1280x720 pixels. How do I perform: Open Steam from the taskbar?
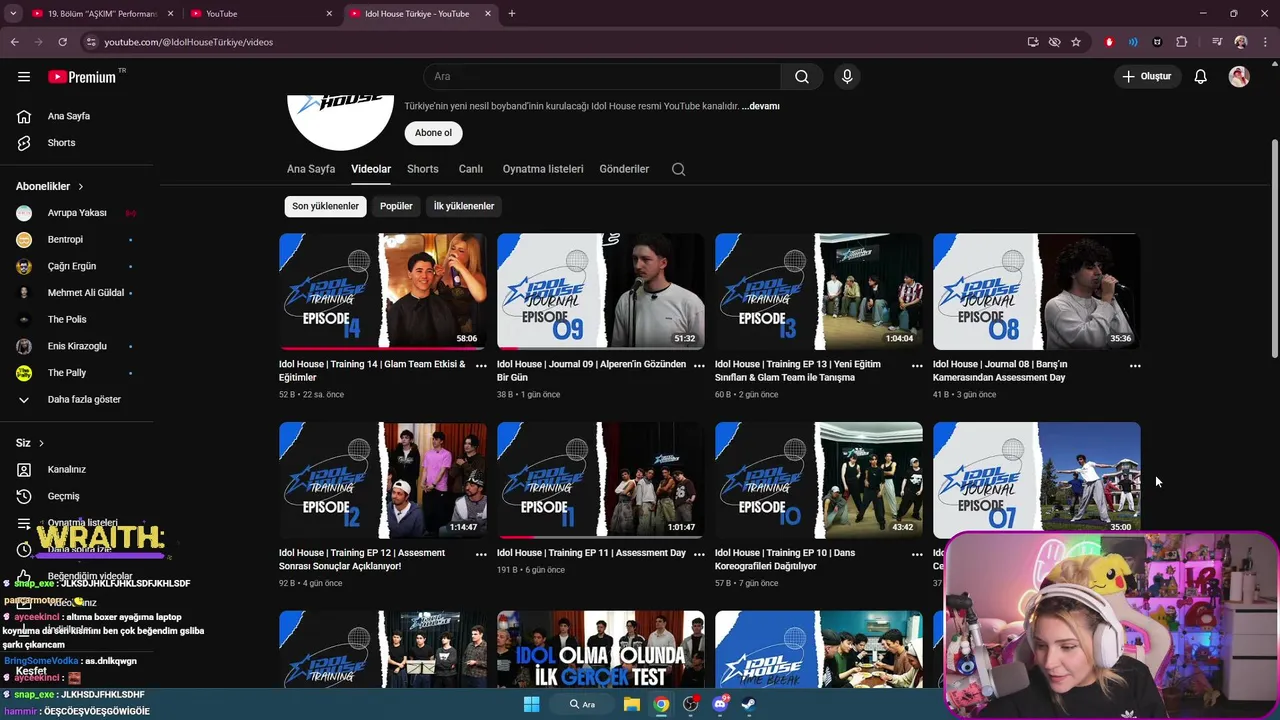pos(748,704)
